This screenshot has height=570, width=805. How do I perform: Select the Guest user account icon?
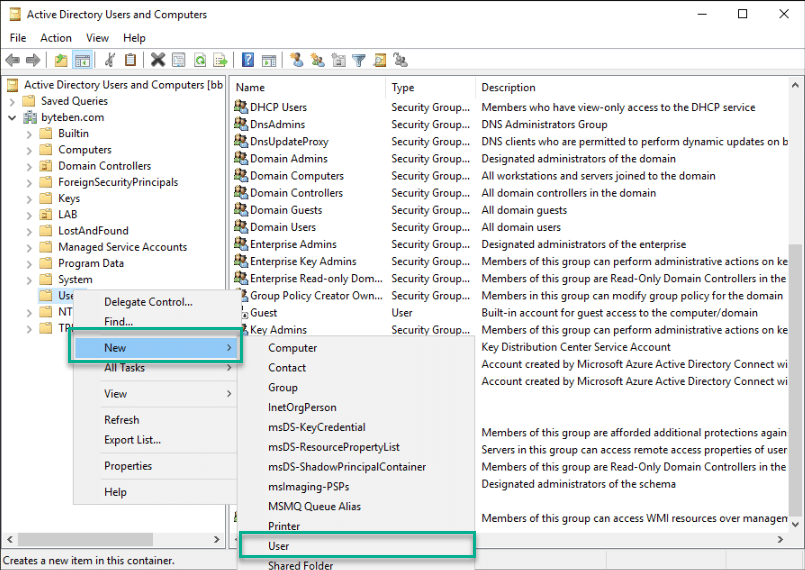pyautogui.click(x=243, y=313)
